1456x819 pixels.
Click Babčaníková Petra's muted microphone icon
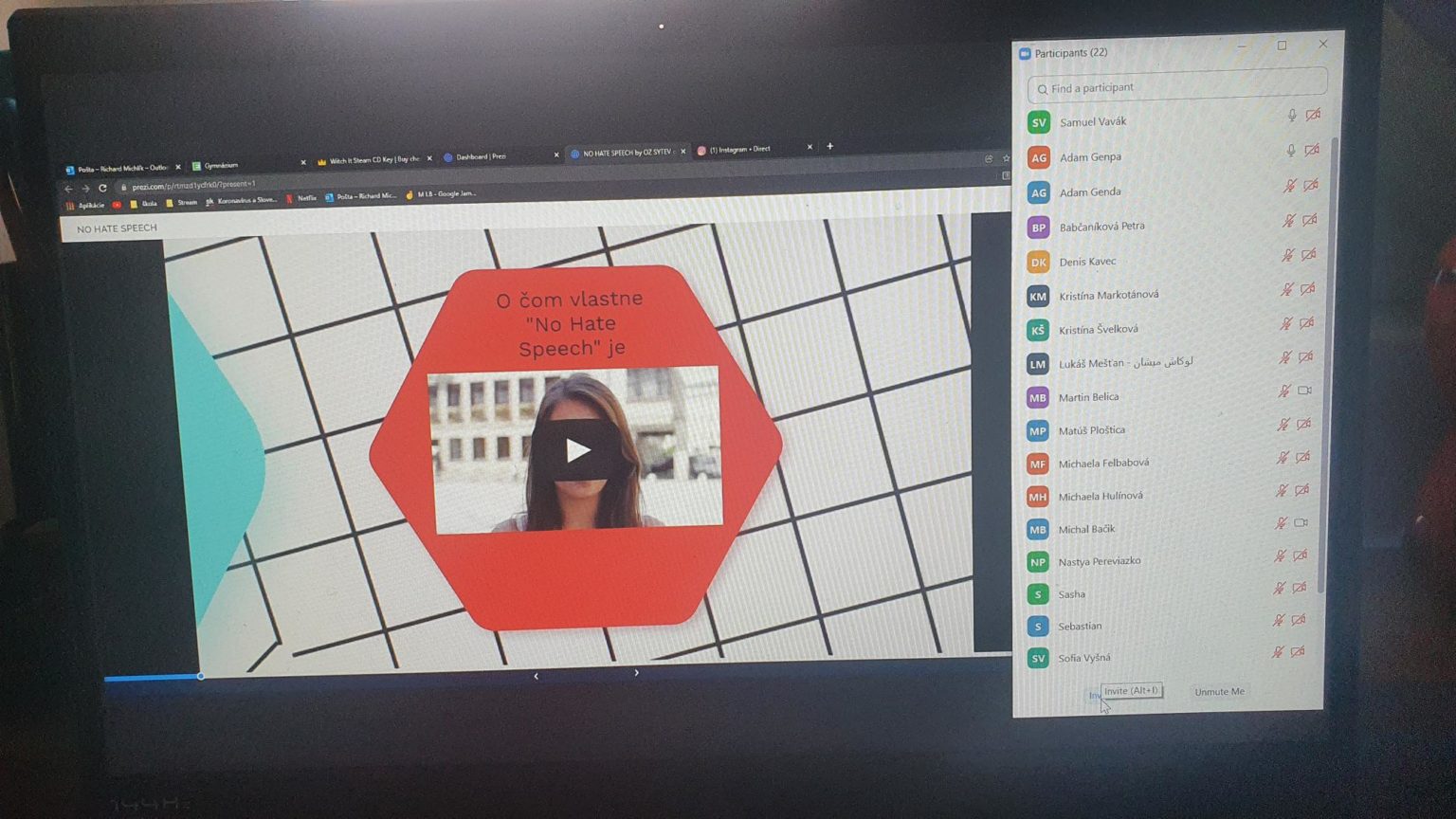[1288, 221]
